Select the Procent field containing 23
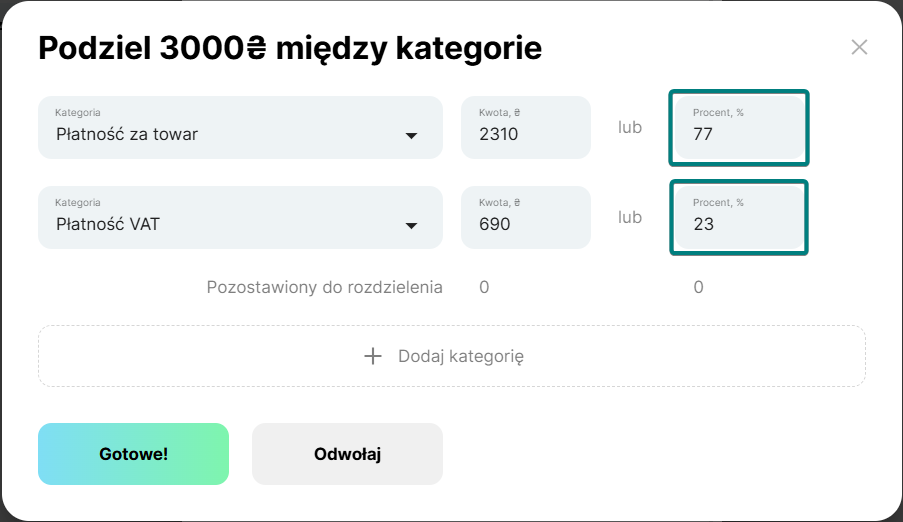The height and width of the screenshot is (522, 903). (738, 218)
